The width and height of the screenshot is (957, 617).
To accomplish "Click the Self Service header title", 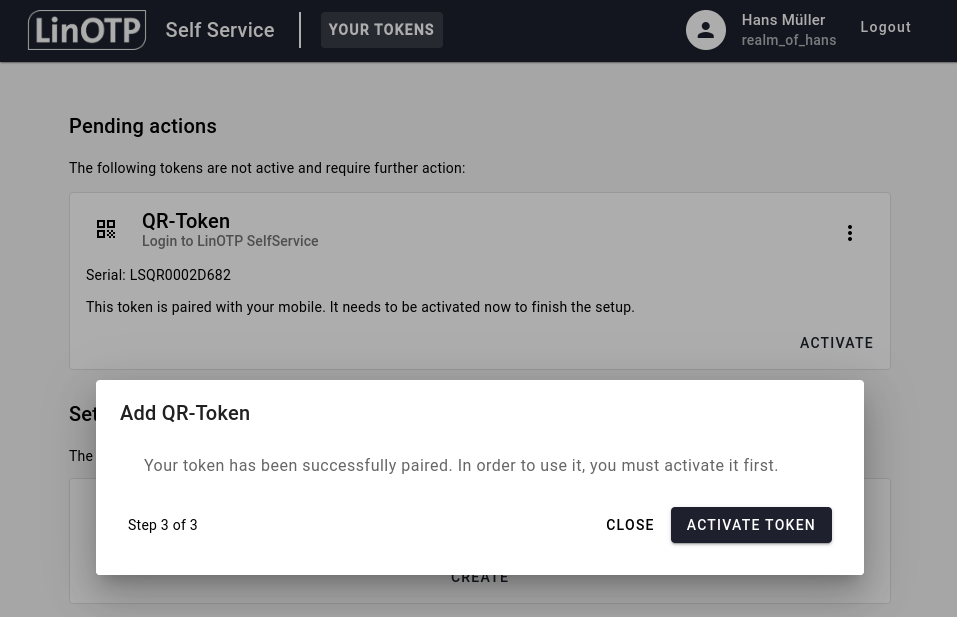I will point(220,30).
